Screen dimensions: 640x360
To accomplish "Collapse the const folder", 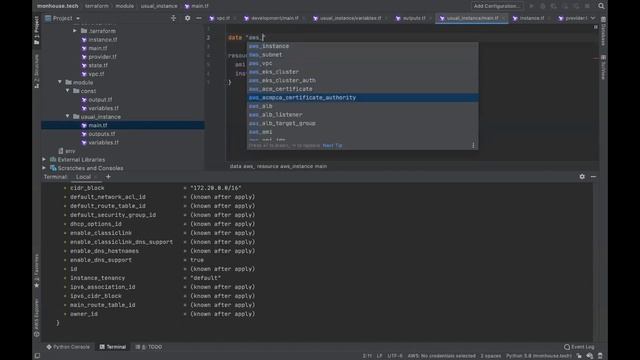I will pos(67,91).
